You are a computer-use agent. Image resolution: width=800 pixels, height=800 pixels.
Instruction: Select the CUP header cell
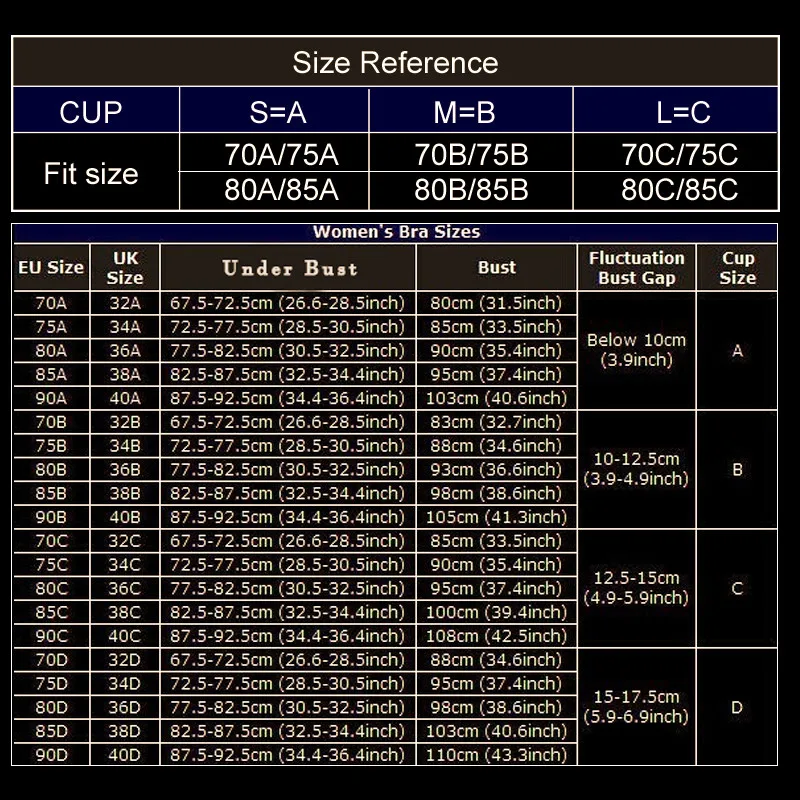click(x=95, y=110)
